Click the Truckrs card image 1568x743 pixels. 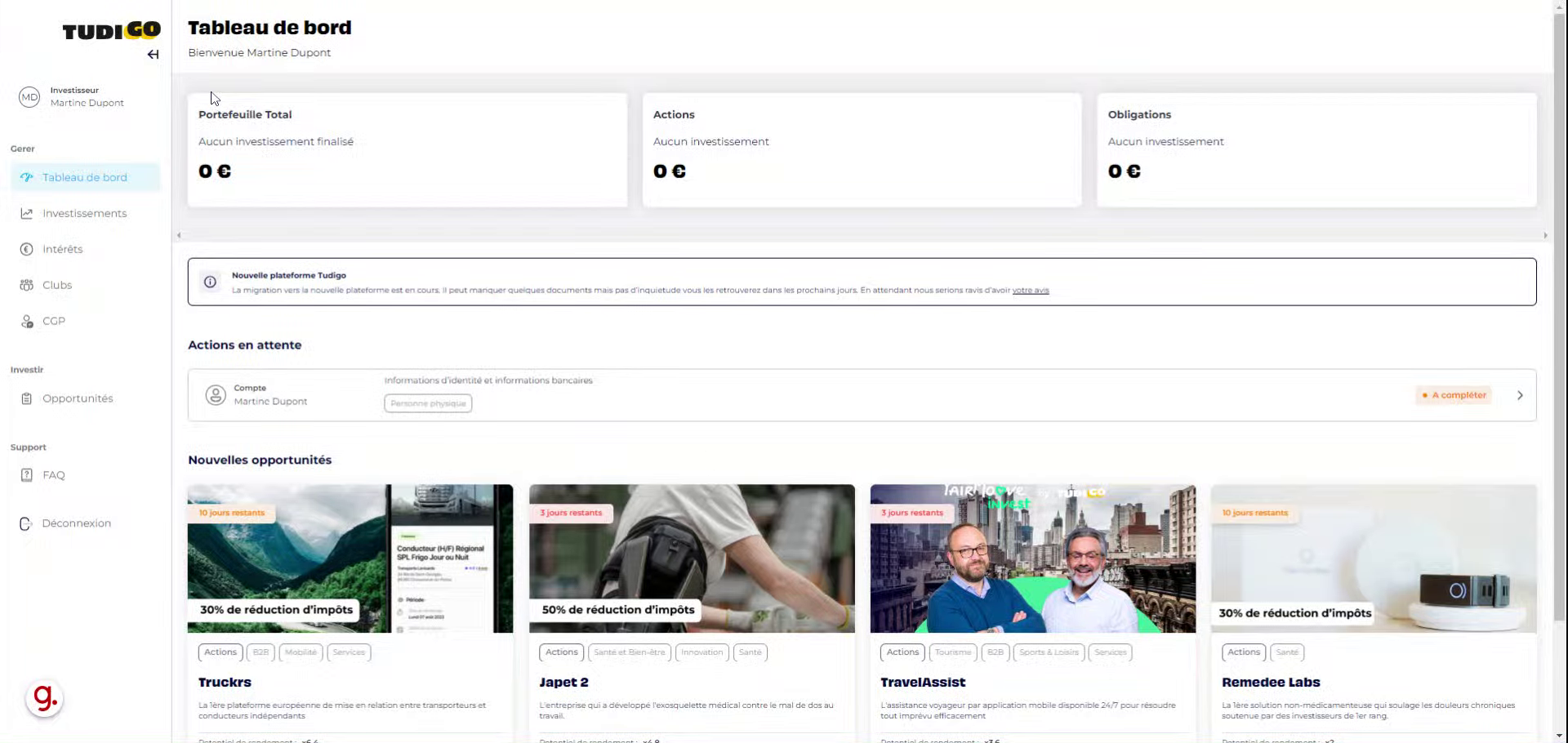tap(350, 558)
